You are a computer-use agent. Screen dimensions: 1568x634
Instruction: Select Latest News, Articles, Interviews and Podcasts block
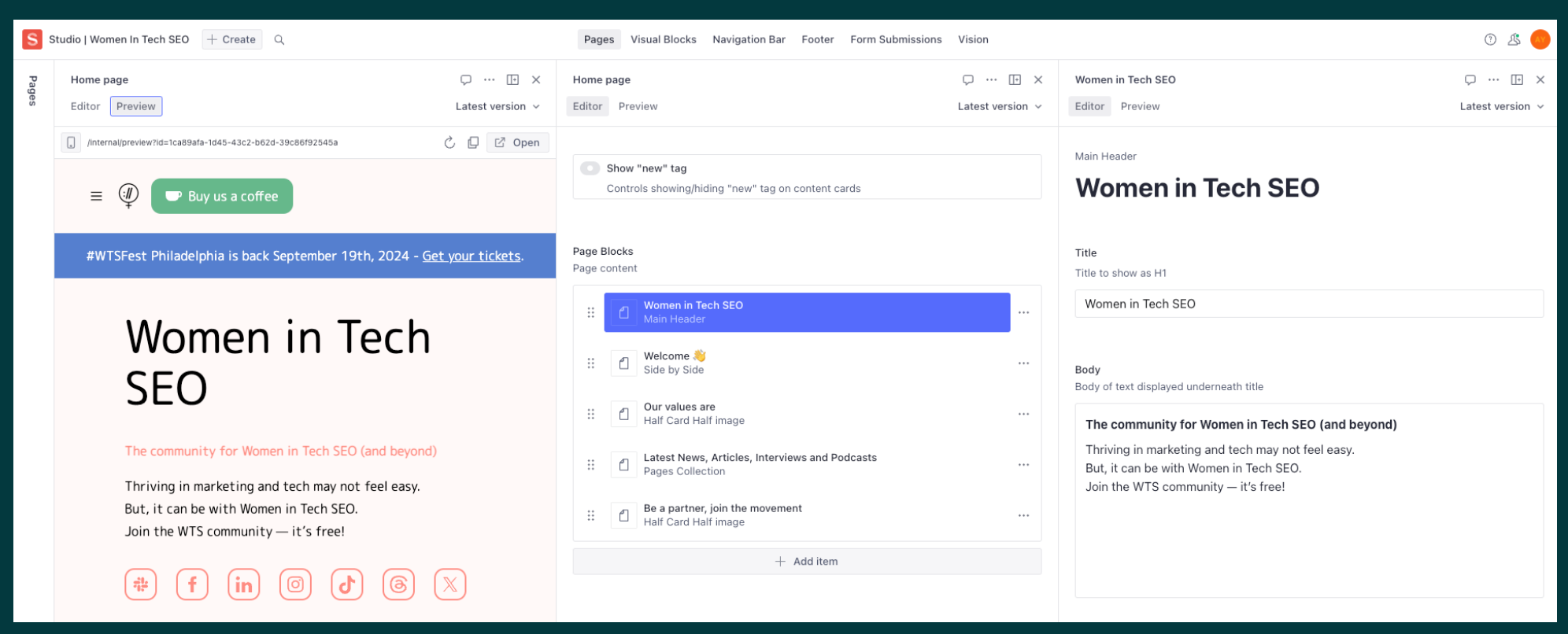click(x=807, y=465)
